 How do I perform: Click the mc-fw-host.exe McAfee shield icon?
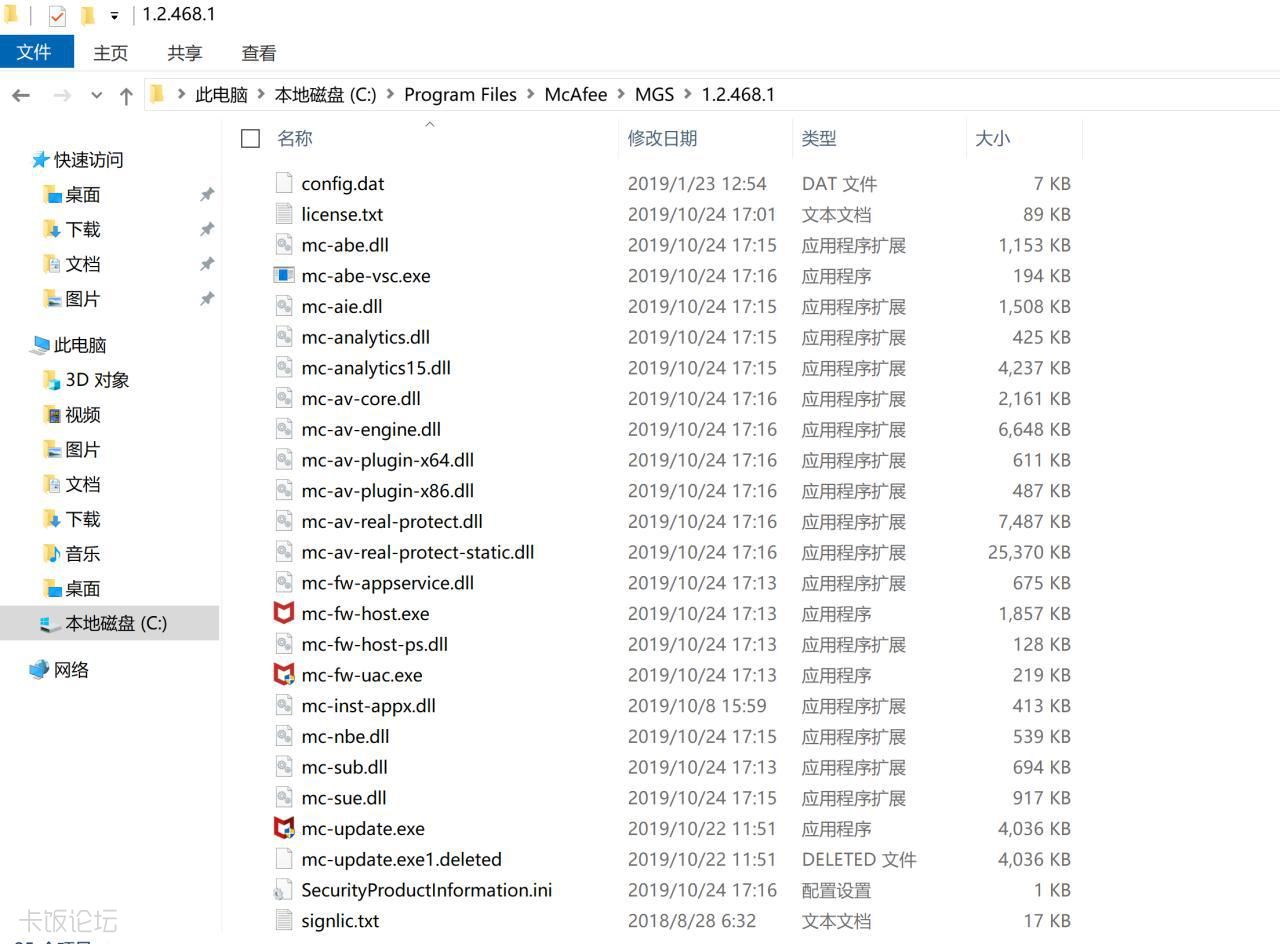click(x=284, y=613)
